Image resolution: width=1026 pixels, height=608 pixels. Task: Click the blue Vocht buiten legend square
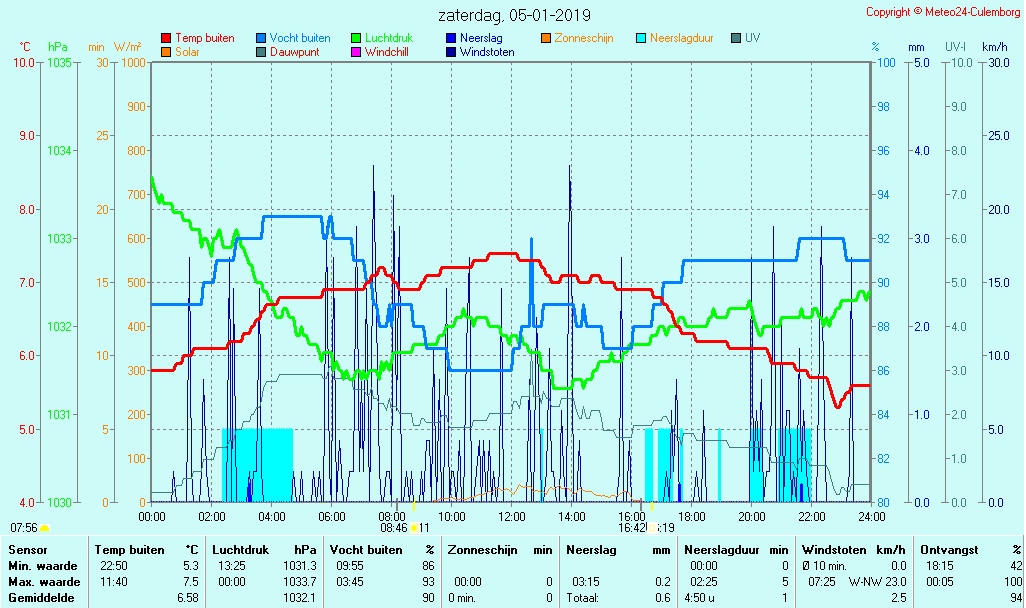pos(261,39)
